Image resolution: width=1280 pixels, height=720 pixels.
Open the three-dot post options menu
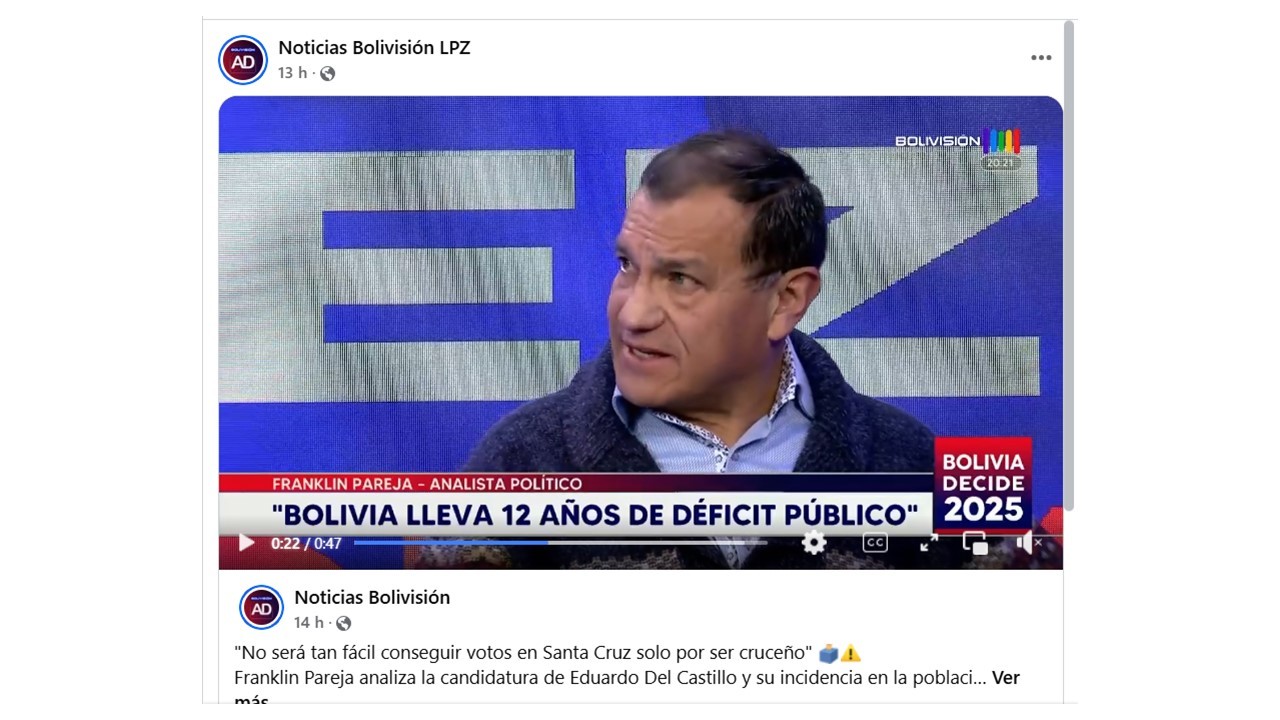tap(1041, 58)
